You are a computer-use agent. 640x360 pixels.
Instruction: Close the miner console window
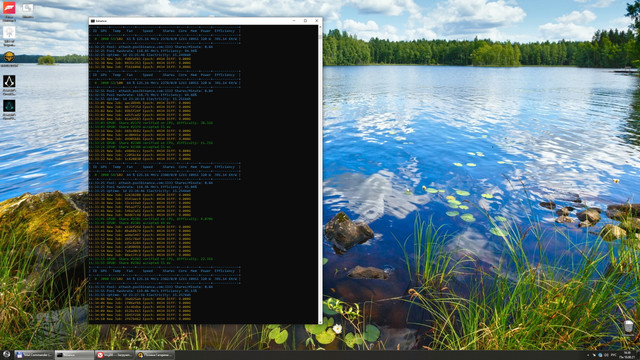pyautogui.click(x=316, y=20)
